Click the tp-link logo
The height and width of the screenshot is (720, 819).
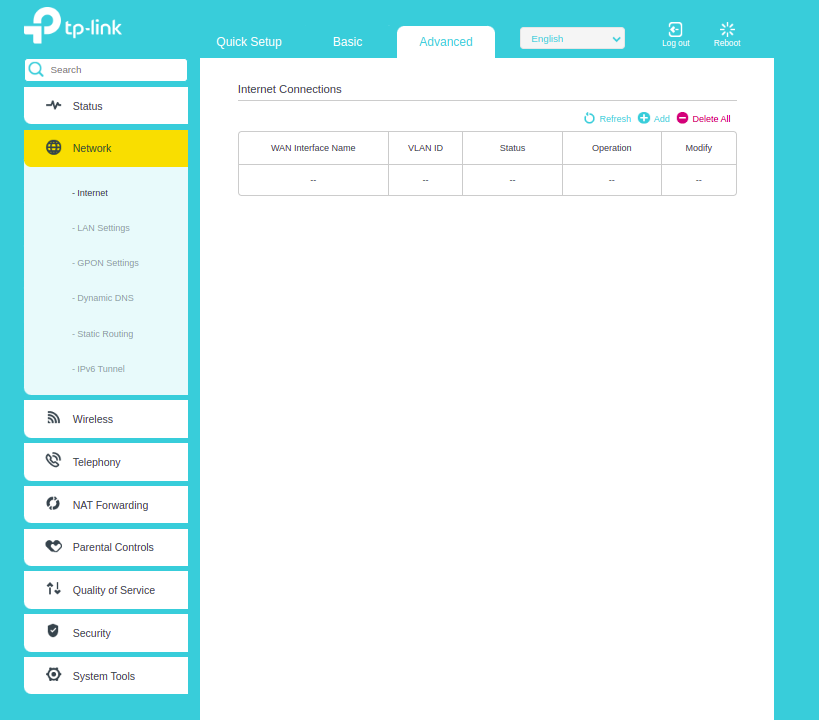(x=73, y=27)
